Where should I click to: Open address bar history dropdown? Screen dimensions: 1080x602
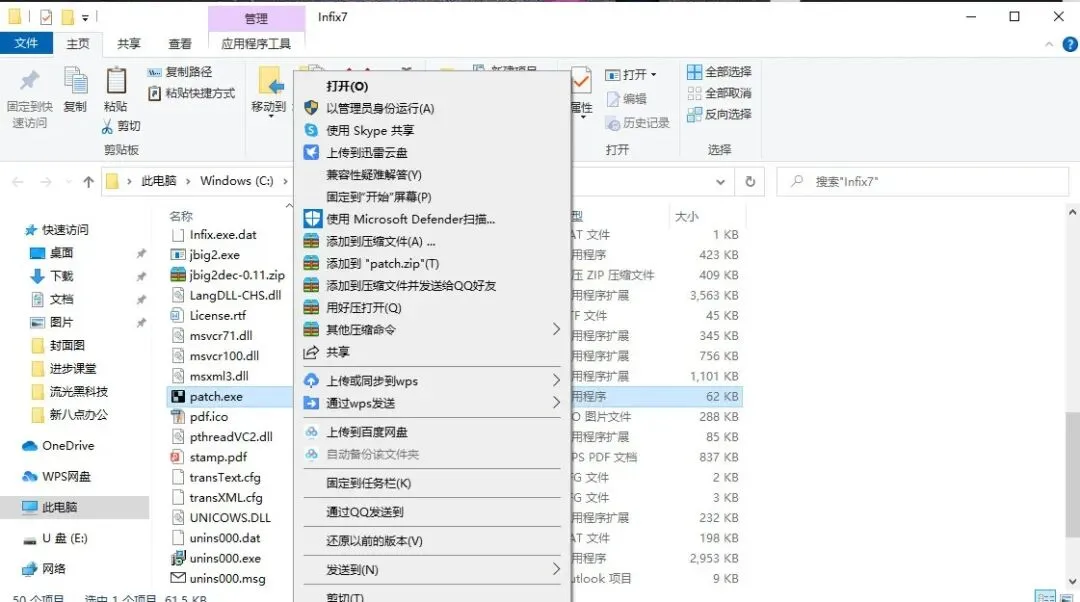pyautogui.click(x=720, y=182)
